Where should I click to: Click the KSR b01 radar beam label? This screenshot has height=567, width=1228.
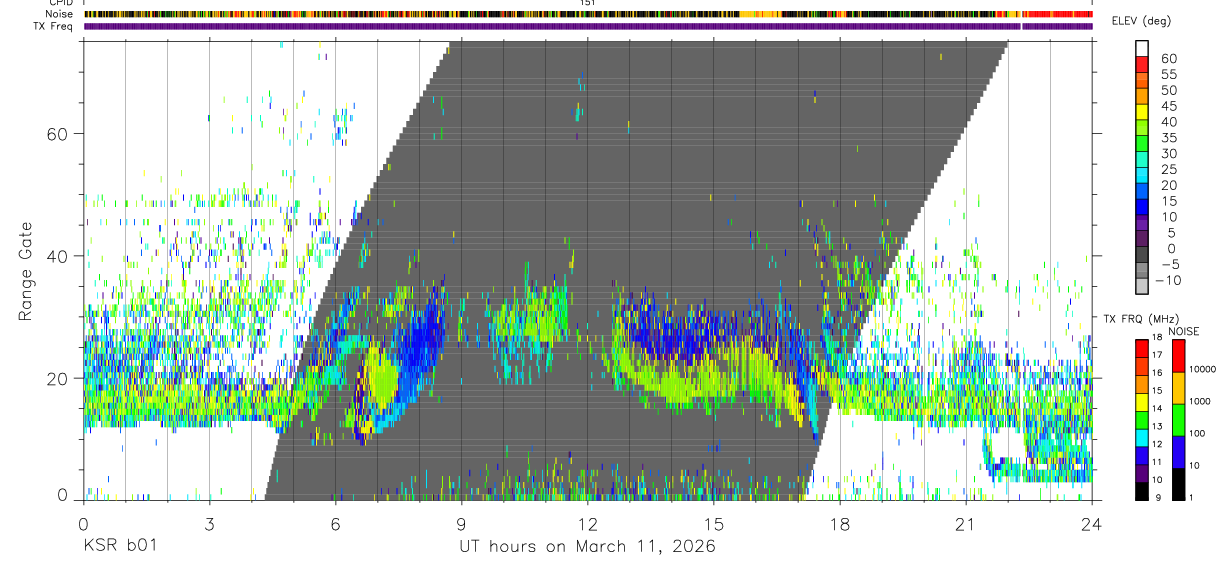[x=119, y=547]
